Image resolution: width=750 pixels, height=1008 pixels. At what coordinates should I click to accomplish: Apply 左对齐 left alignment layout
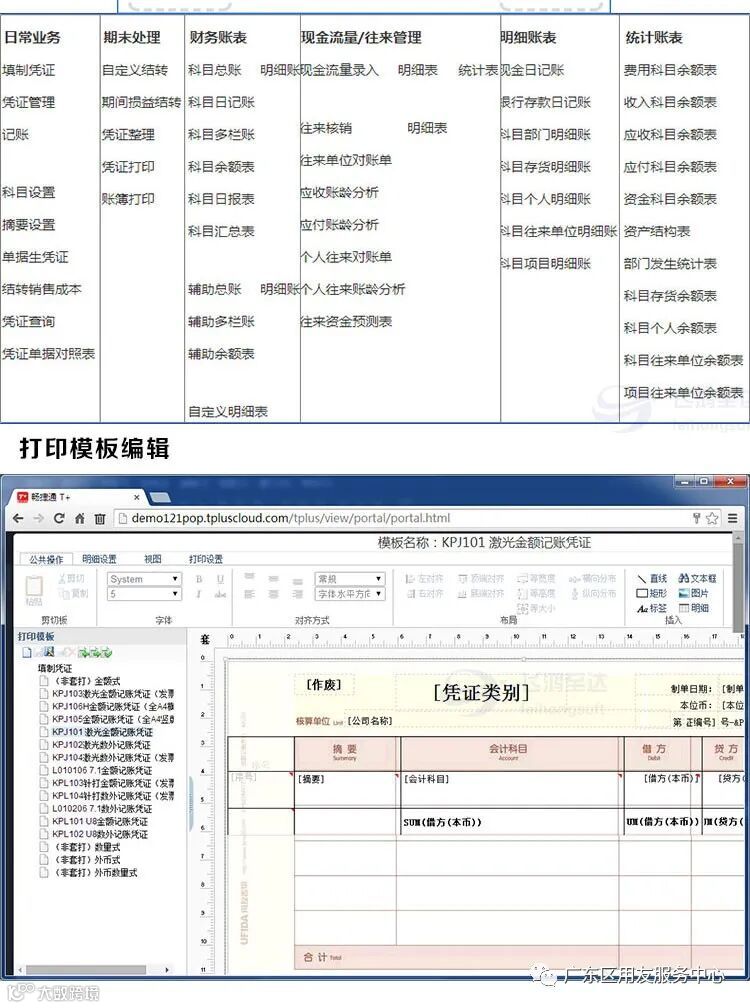(424, 579)
